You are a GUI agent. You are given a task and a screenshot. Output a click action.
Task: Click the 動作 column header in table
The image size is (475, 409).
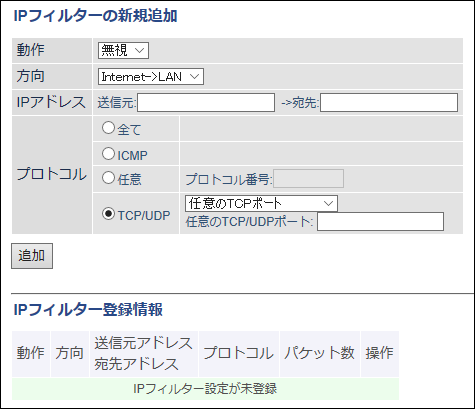[x=31, y=354]
